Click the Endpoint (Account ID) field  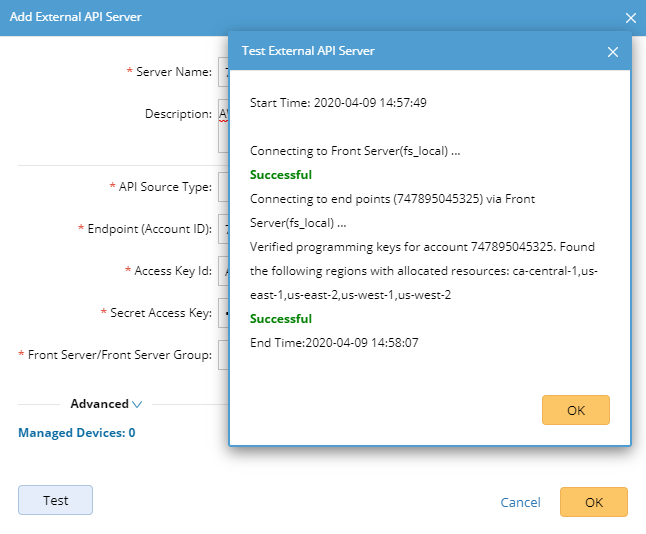[x=223, y=229]
